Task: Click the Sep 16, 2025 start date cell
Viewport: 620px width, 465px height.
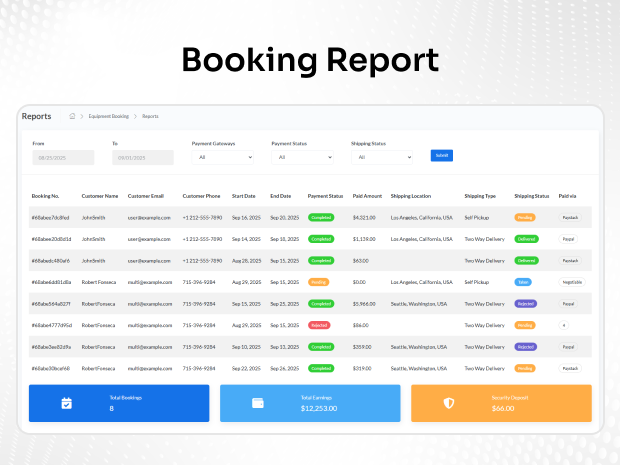Action: coord(246,218)
